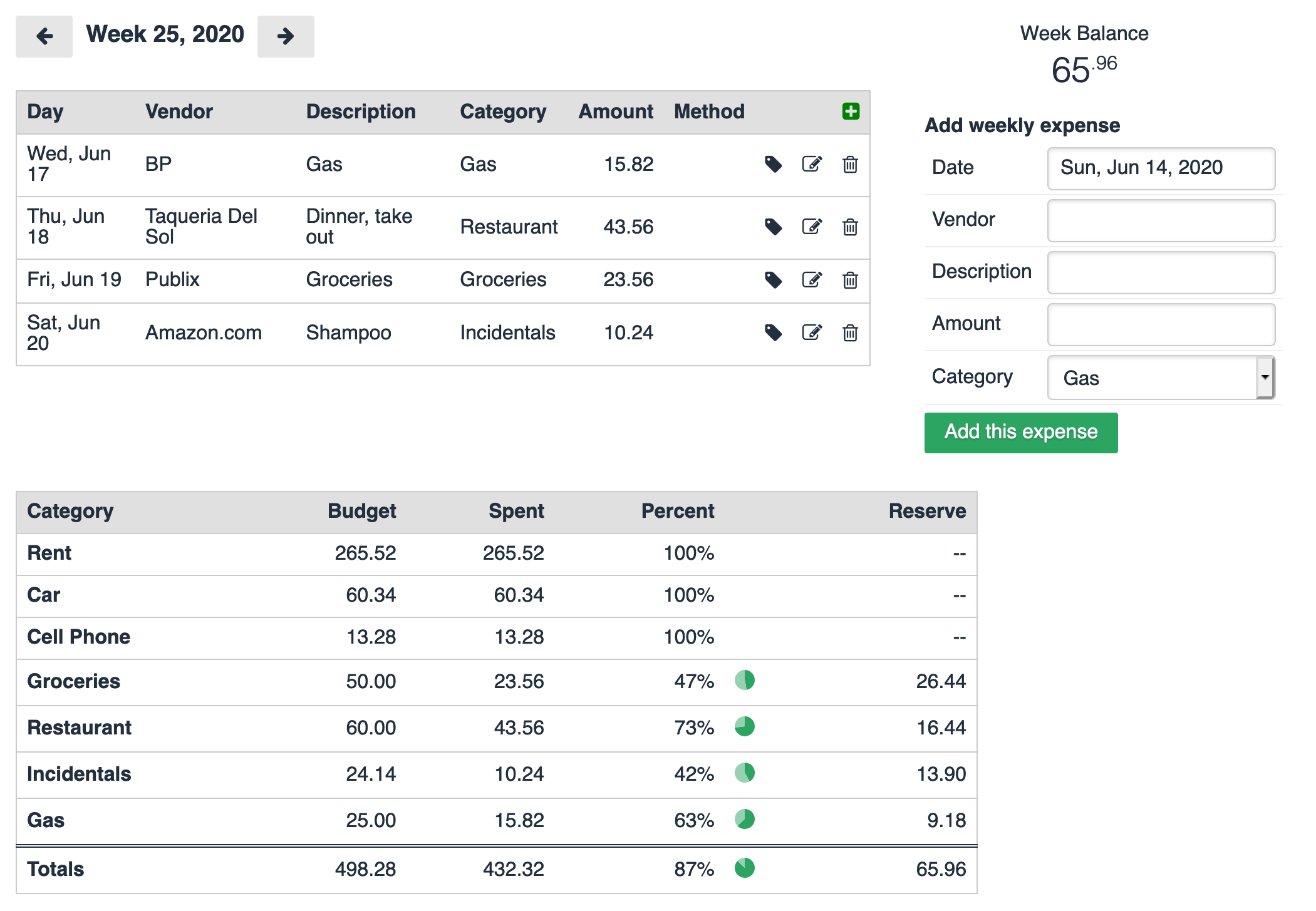Click the Restaurant category row label

(80, 728)
